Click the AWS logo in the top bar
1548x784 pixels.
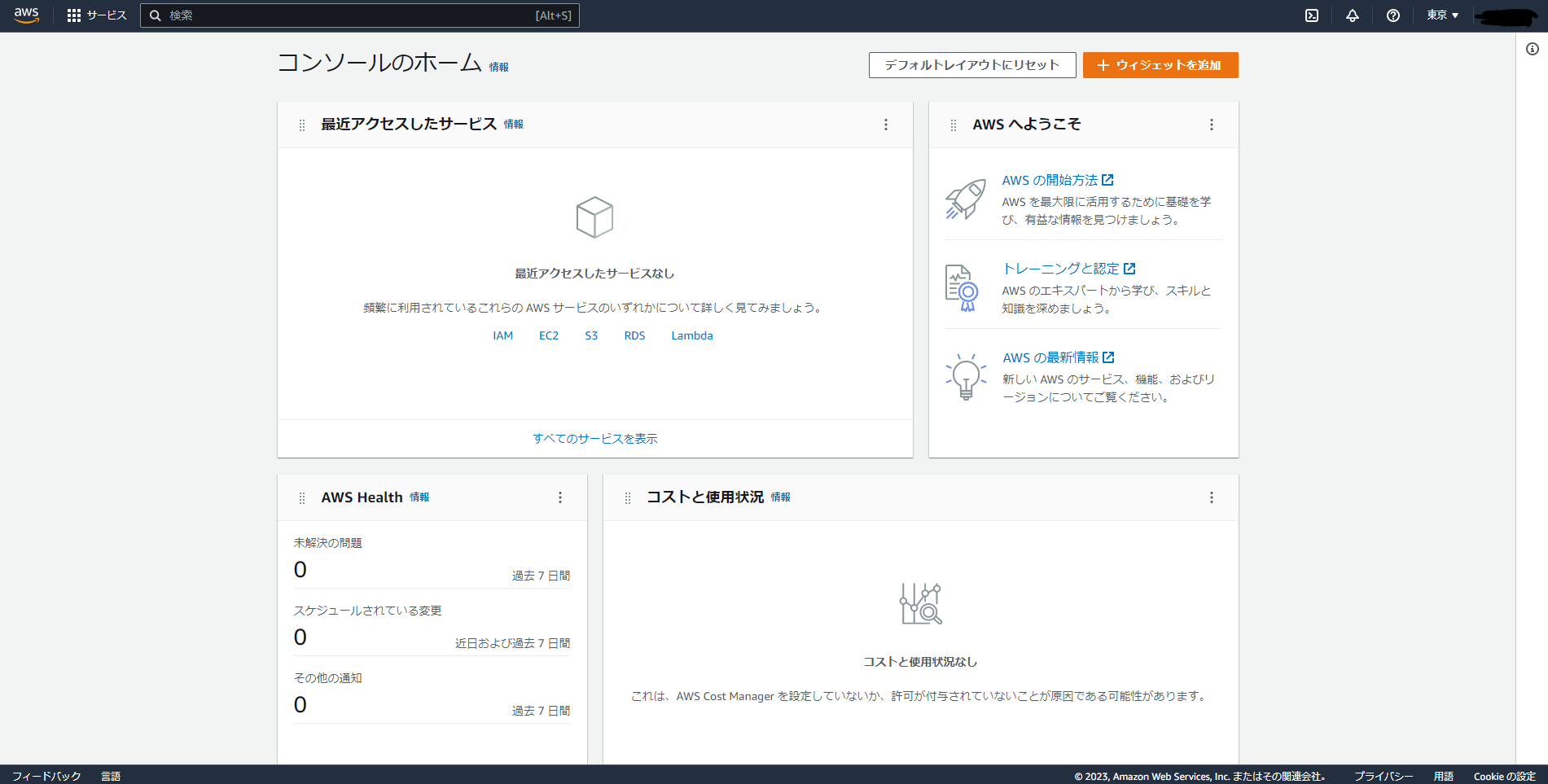[x=26, y=15]
